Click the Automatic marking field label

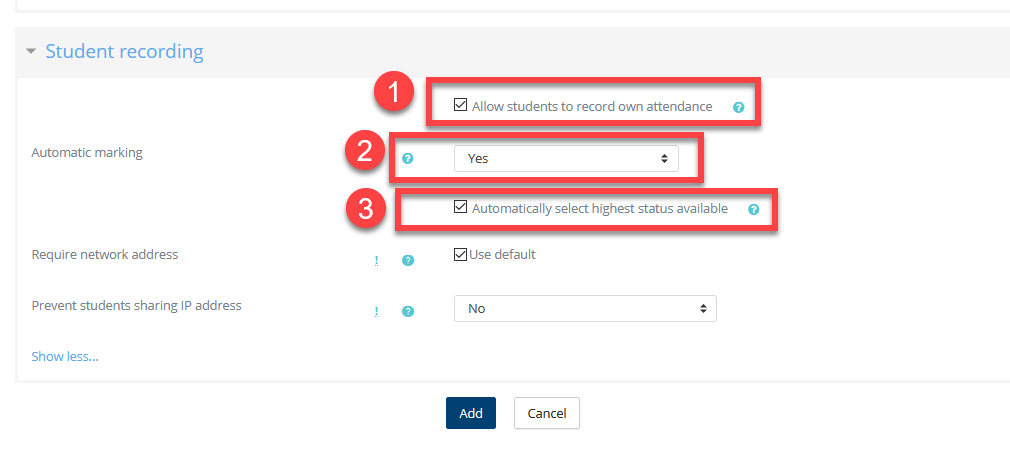click(x=87, y=153)
